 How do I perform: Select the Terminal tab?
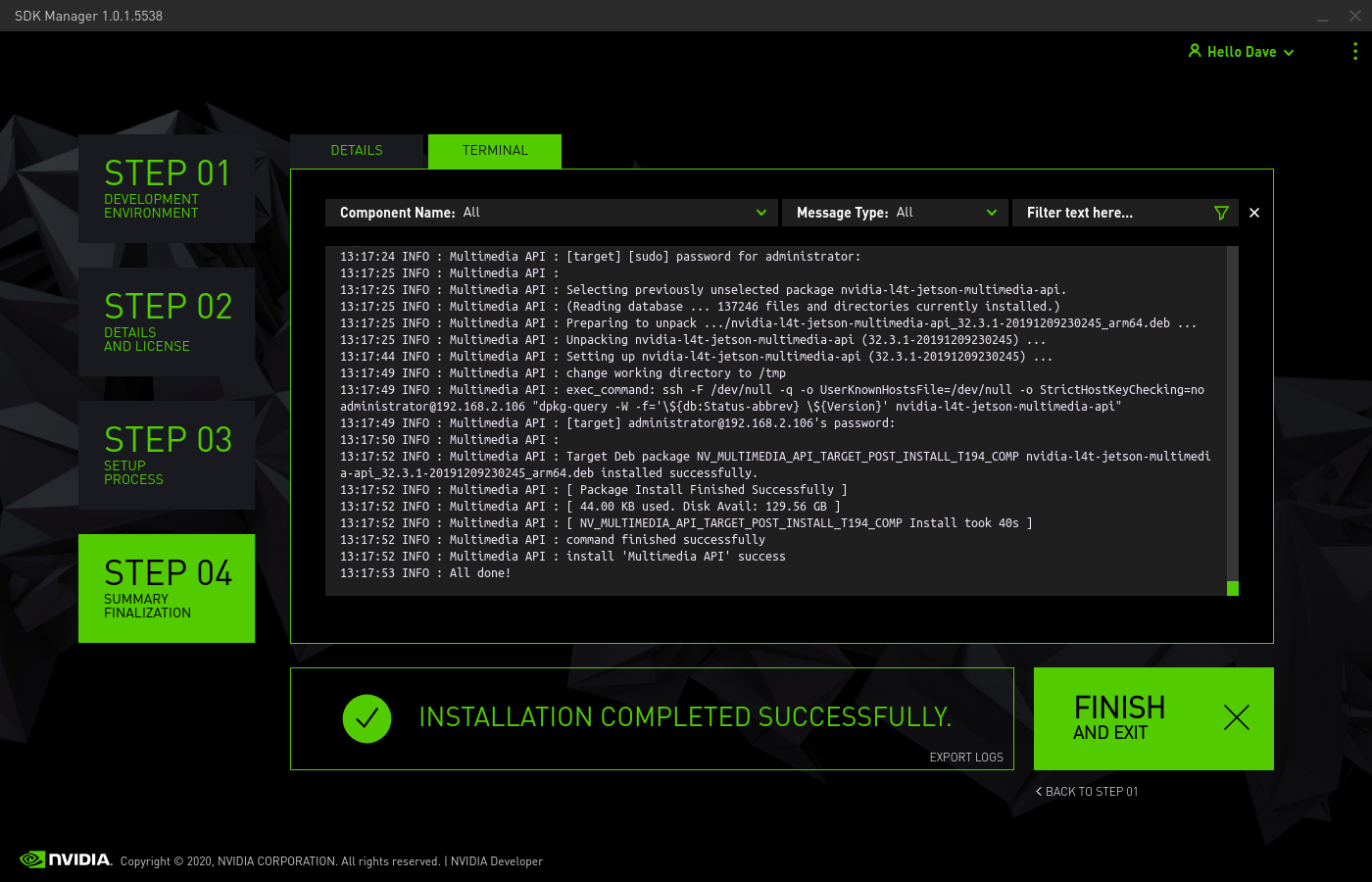[x=495, y=151]
